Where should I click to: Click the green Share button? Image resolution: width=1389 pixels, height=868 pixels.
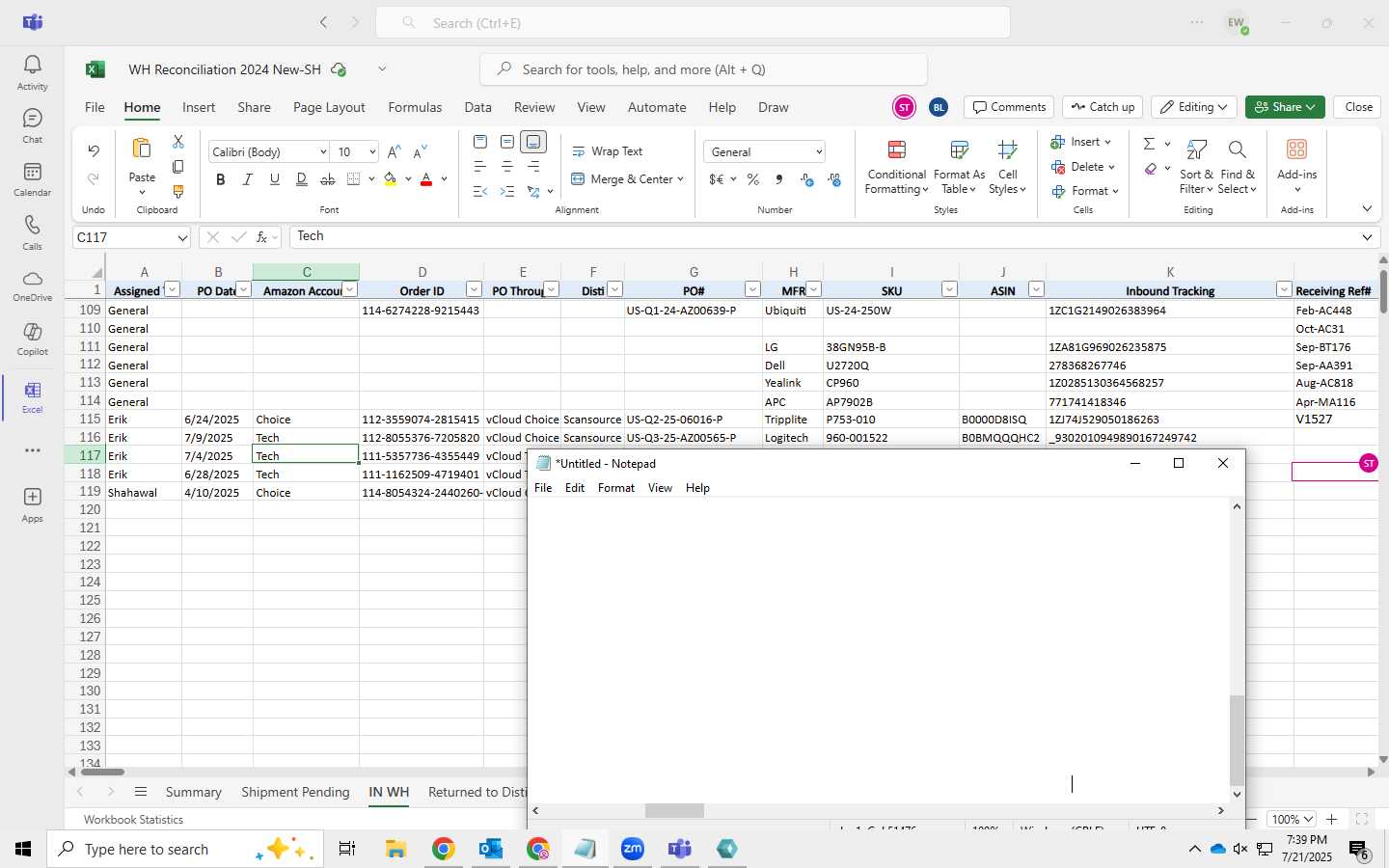(x=1285, y=107)
